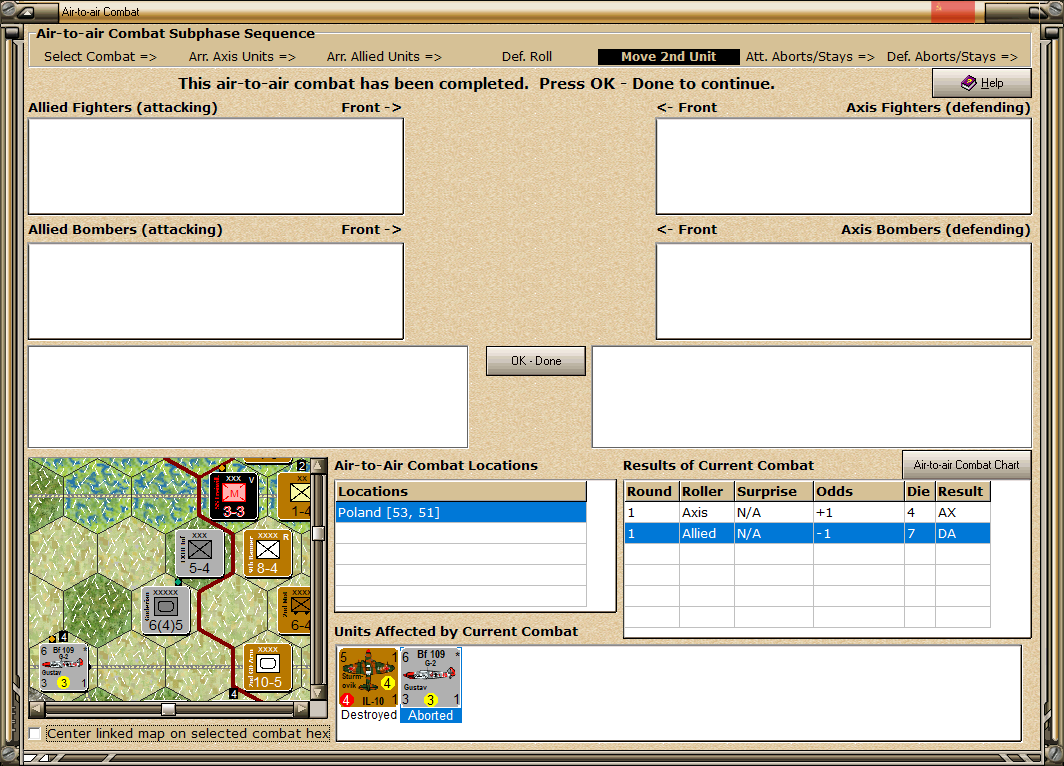This screenshot has height=766, width=1064.
Task: Click the map's vertical scrollbar up arrow
Action: [x=317, y=466]
